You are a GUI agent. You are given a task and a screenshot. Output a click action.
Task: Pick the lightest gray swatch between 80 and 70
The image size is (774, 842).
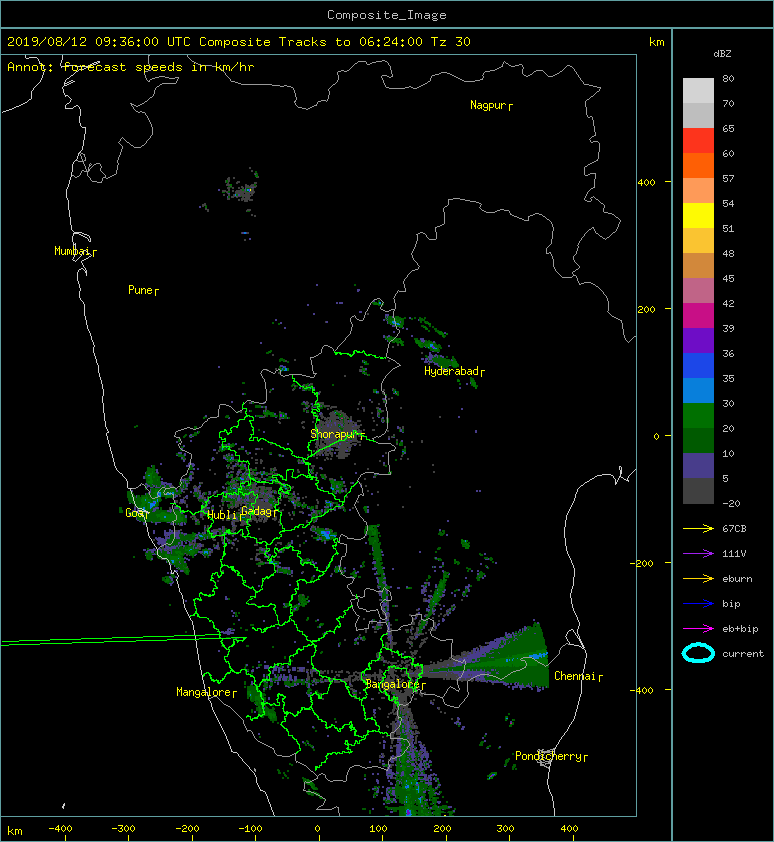click(698, 90)
